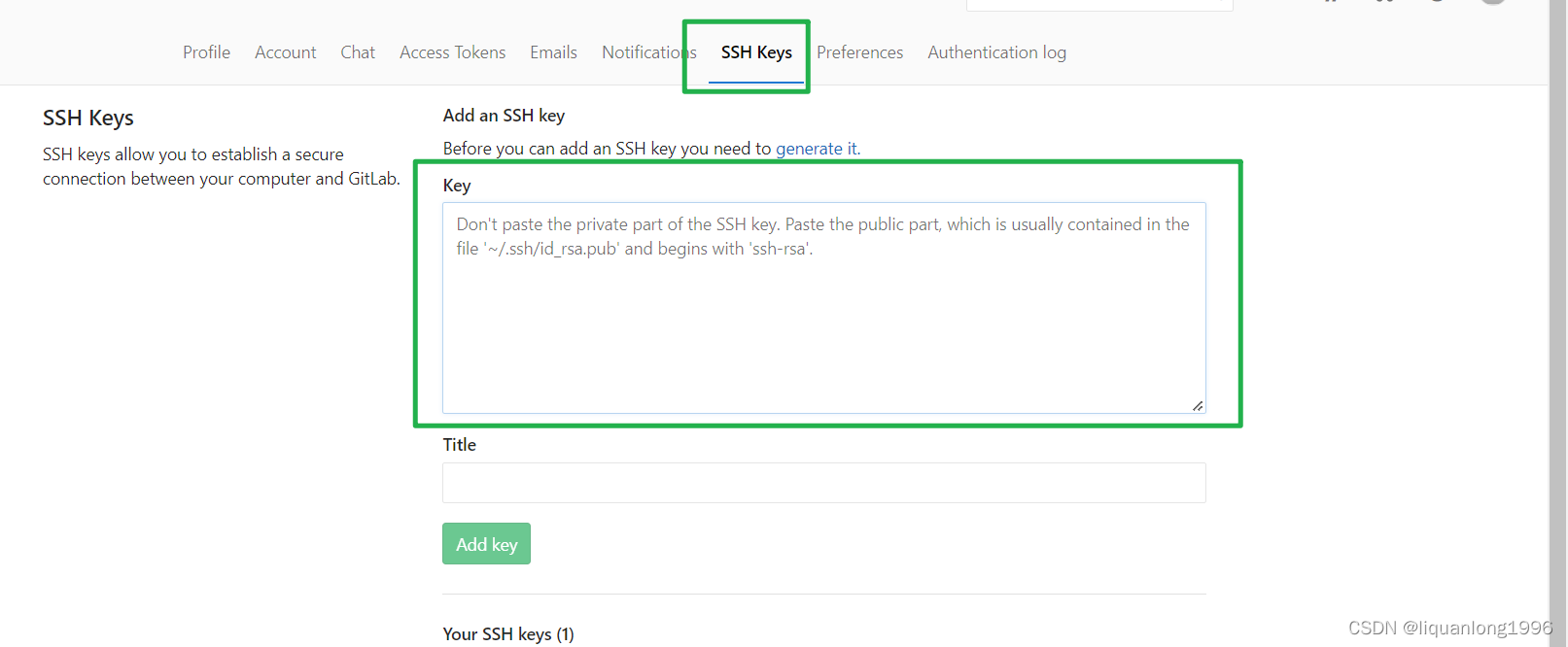1568x647 pixels.
Task: Switch to the Profile tab
Action: coord(206,52)
